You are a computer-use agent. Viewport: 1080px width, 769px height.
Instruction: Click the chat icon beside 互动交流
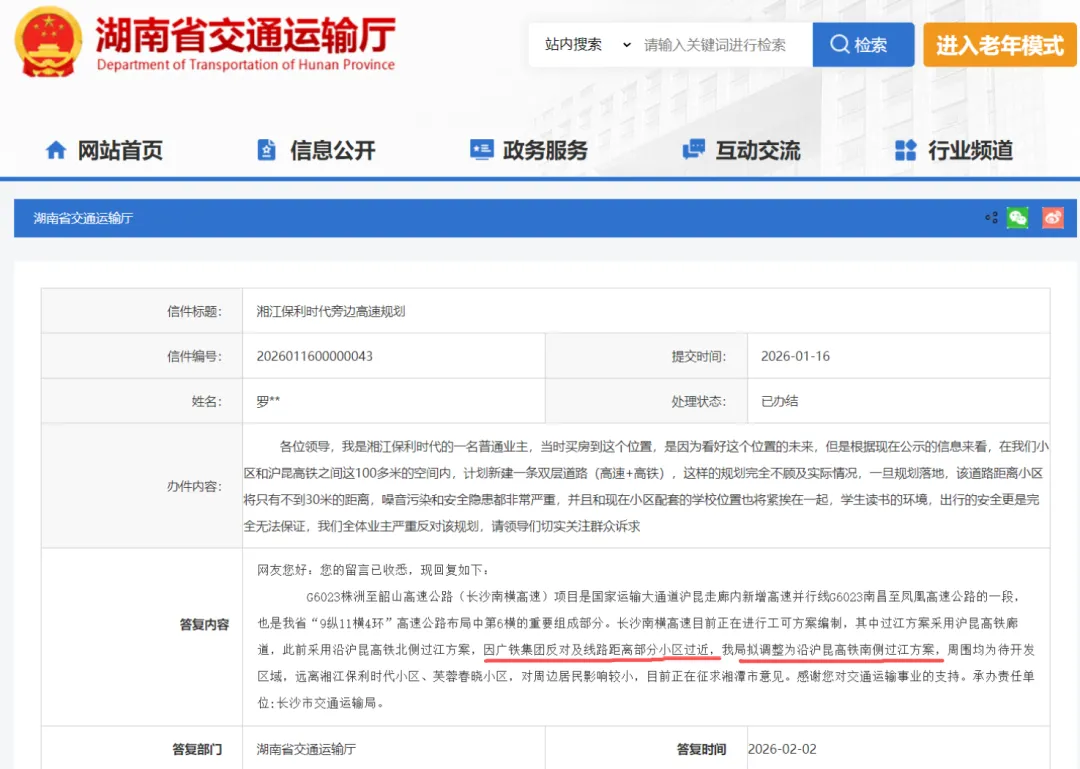click(694, 150)
